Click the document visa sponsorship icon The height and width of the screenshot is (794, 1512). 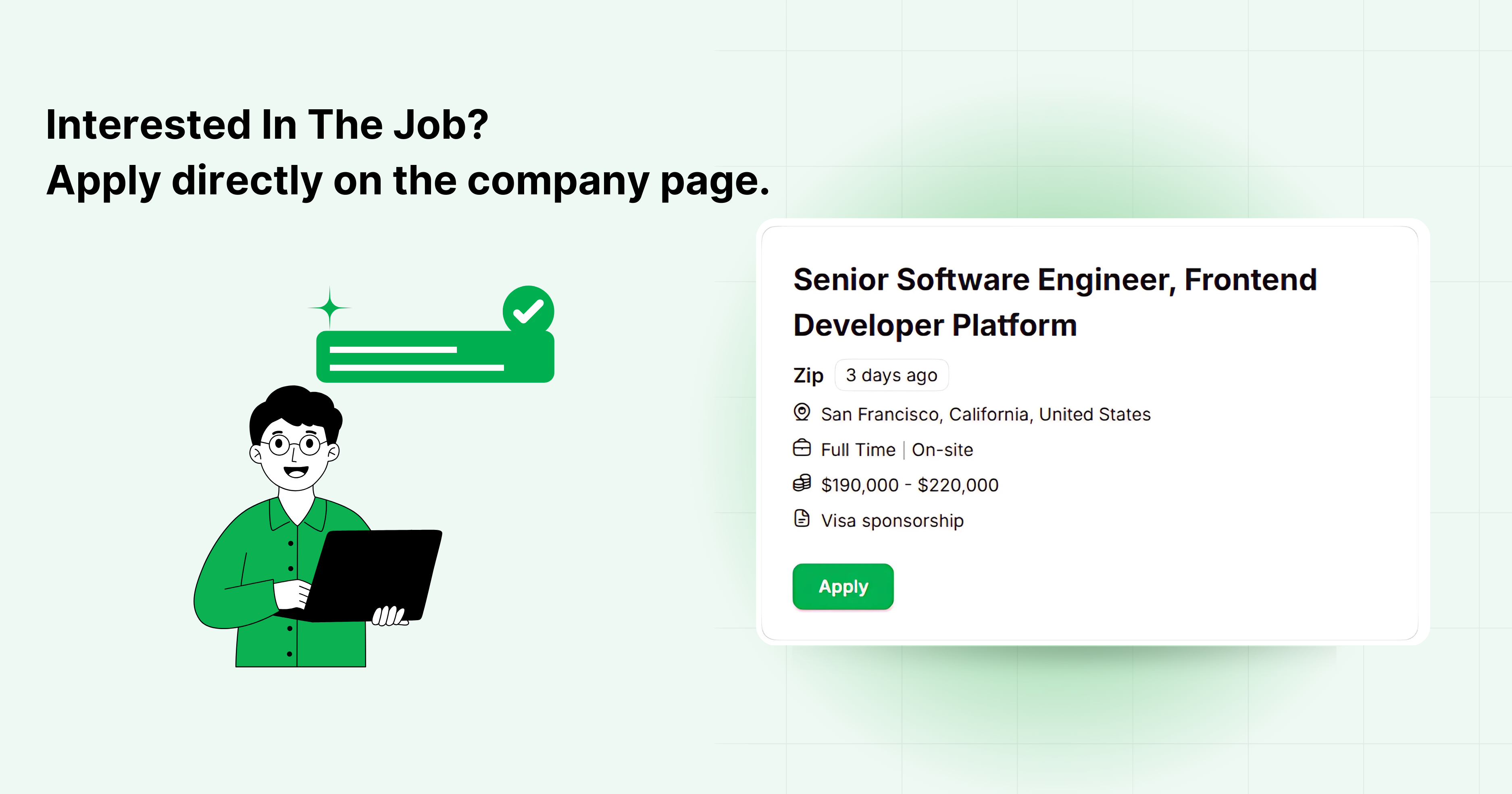802,519
